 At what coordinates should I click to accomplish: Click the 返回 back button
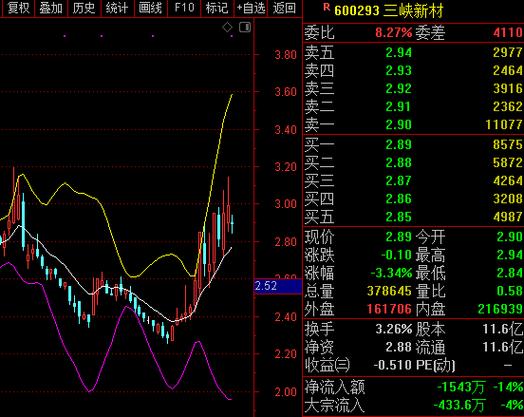(x=284, y=8)
